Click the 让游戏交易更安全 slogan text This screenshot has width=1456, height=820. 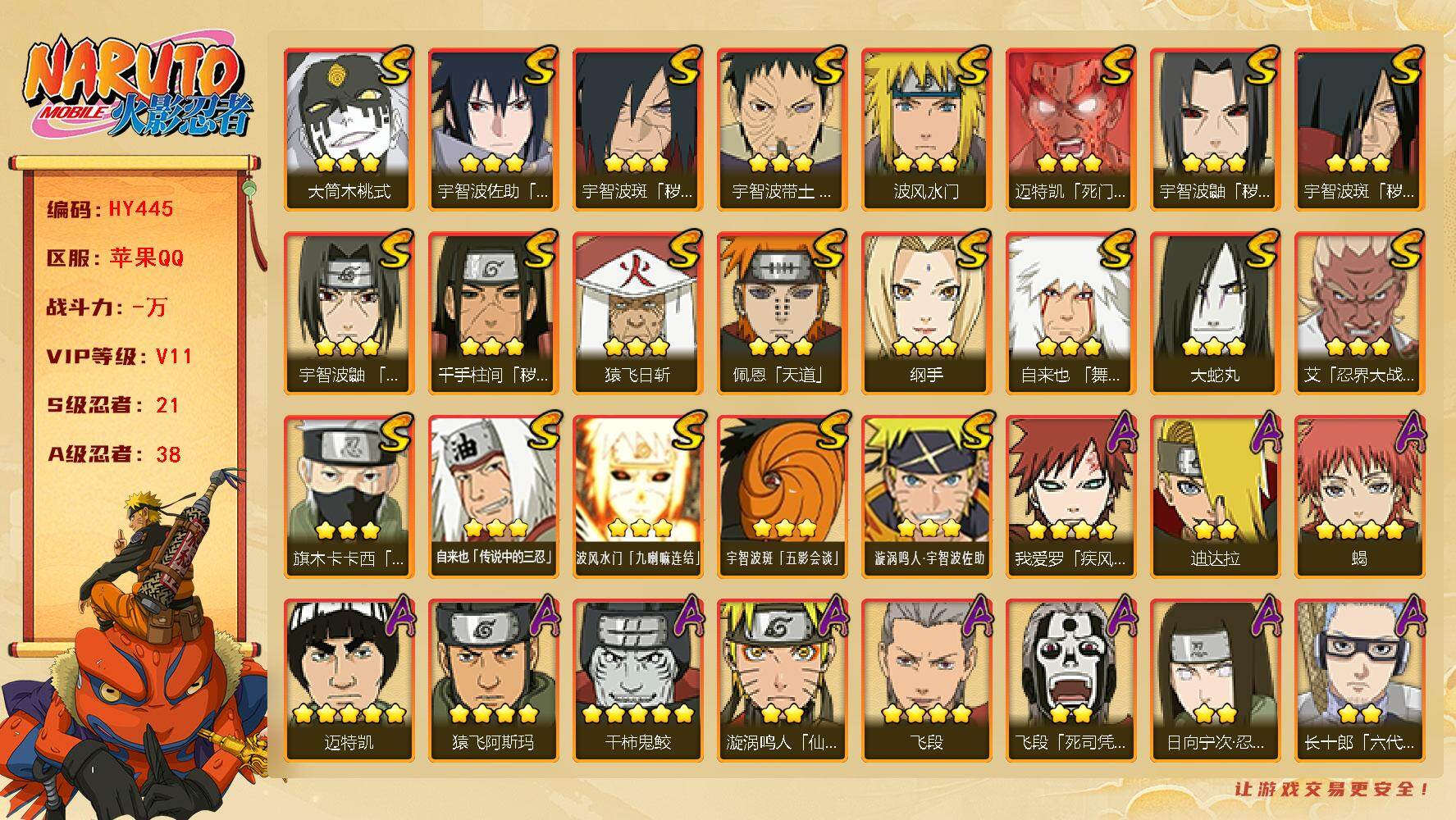tap(1333, 790)
